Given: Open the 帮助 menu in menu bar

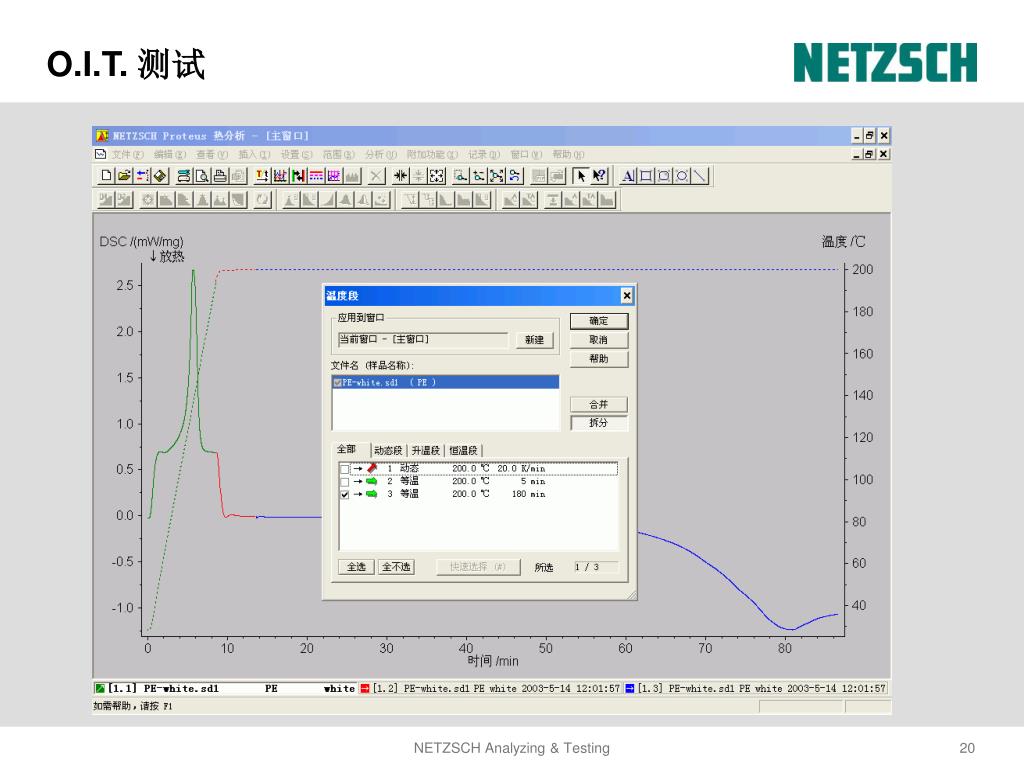Looking at the screenshot, I should click(x=568, y=154).
